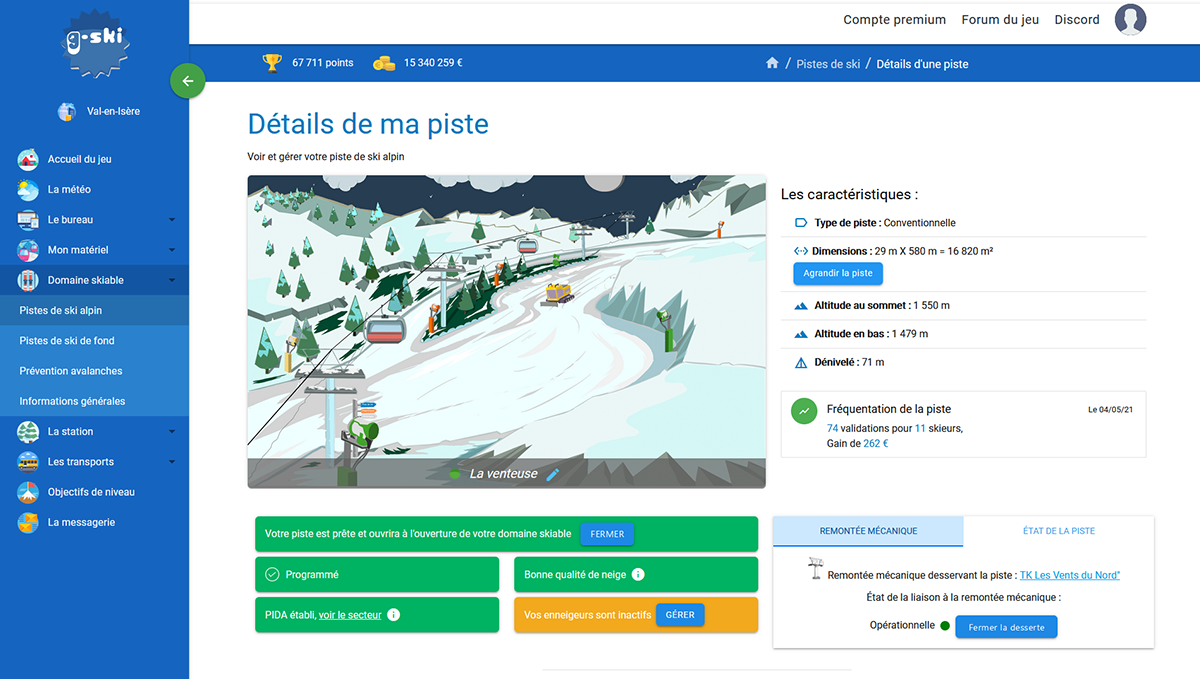Screen dimensions: 1200x679
Task: Click the Altitude en bas mountain icon
Action: pos(800,334)
